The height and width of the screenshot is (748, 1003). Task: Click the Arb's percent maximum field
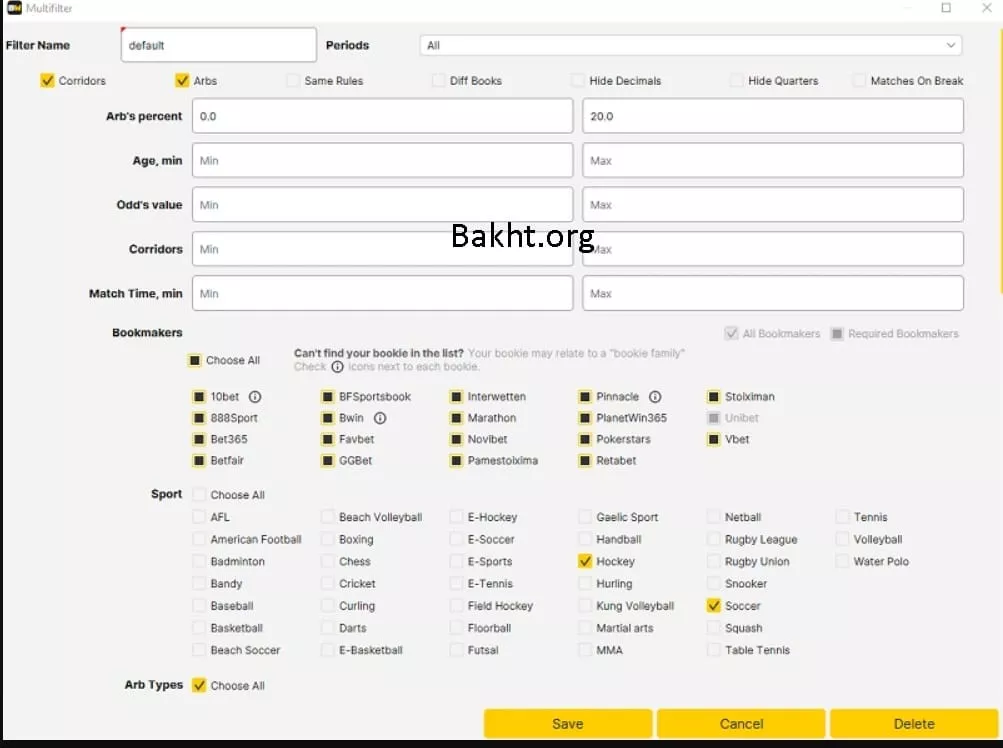point(772,116)
